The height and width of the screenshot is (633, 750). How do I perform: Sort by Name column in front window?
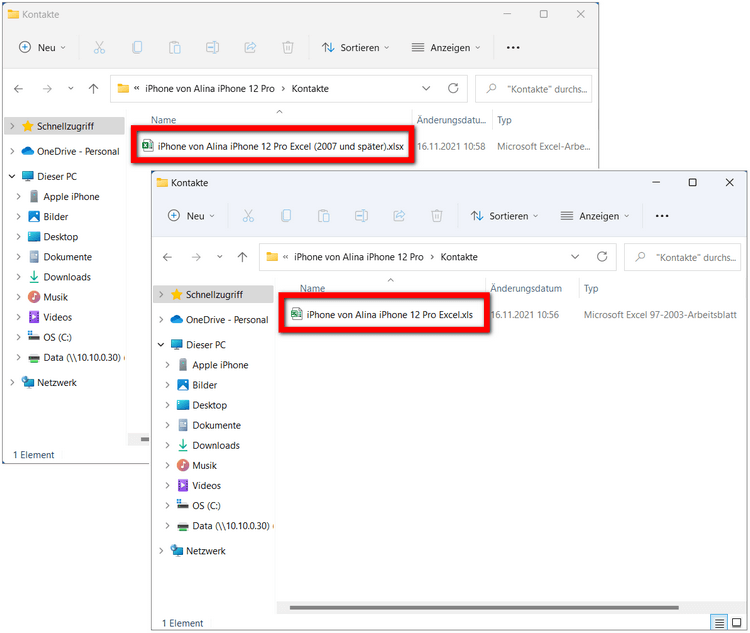tap(312, 288)
